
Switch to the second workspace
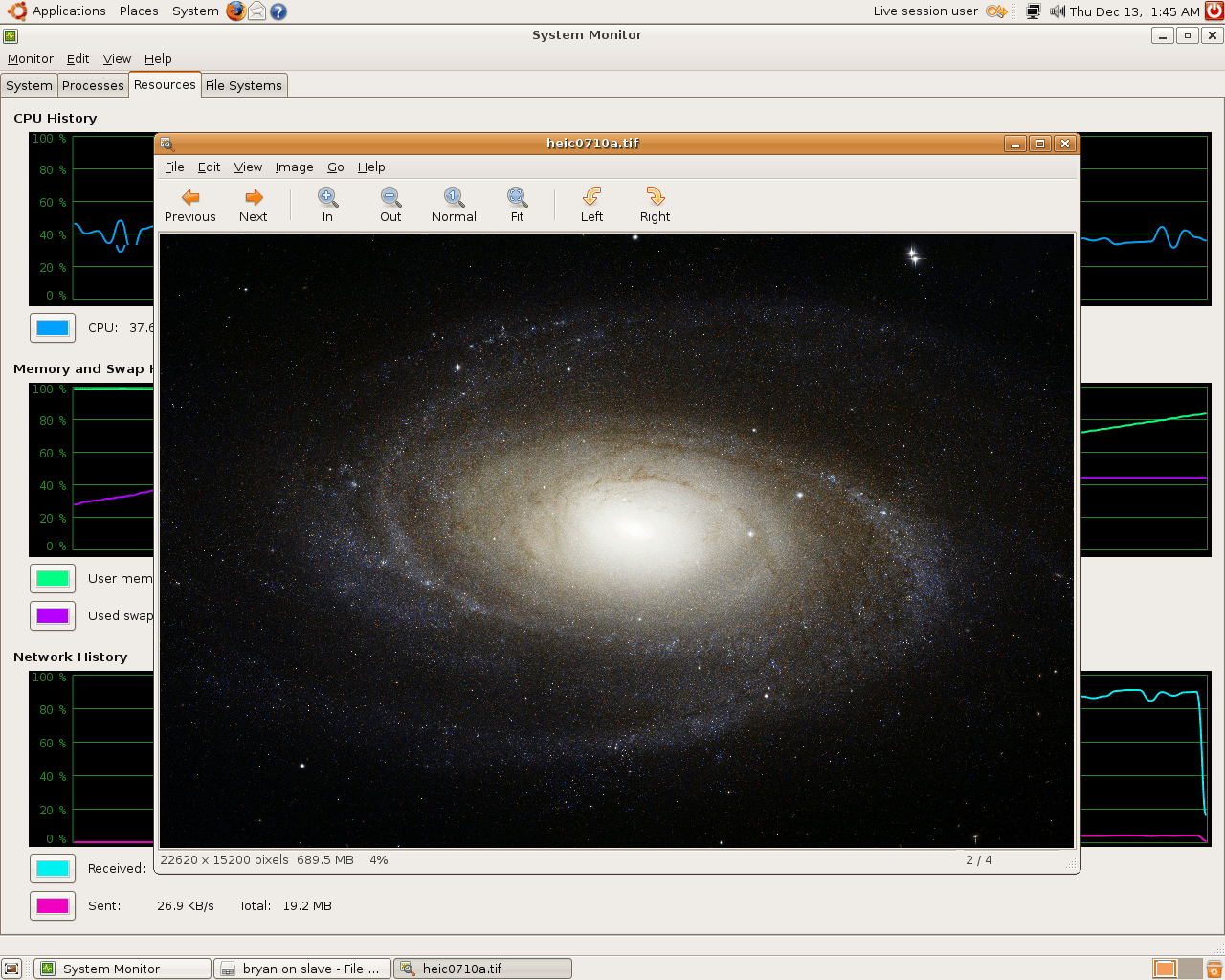click(1190, 969)
